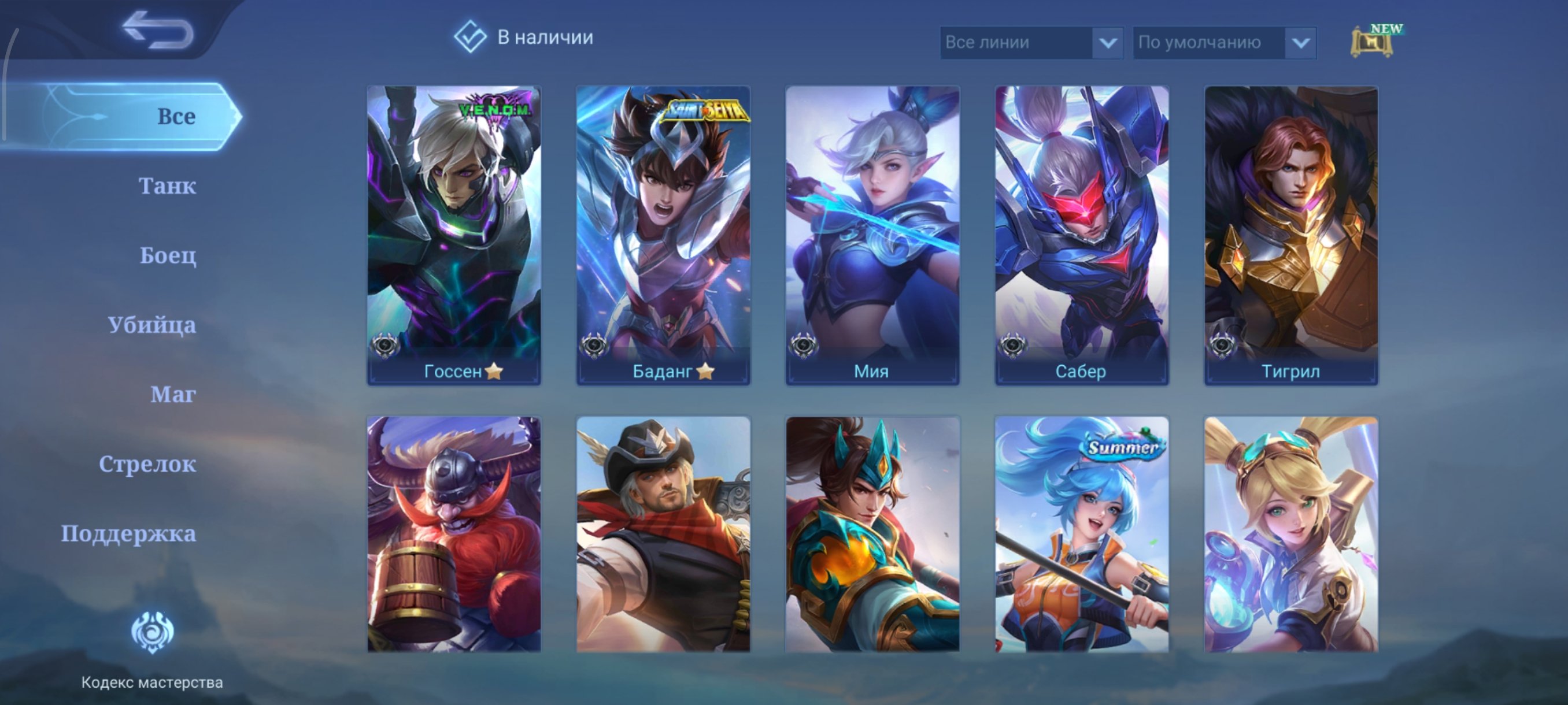Click the mastery badge on Сабер card

pos(1013,346)
